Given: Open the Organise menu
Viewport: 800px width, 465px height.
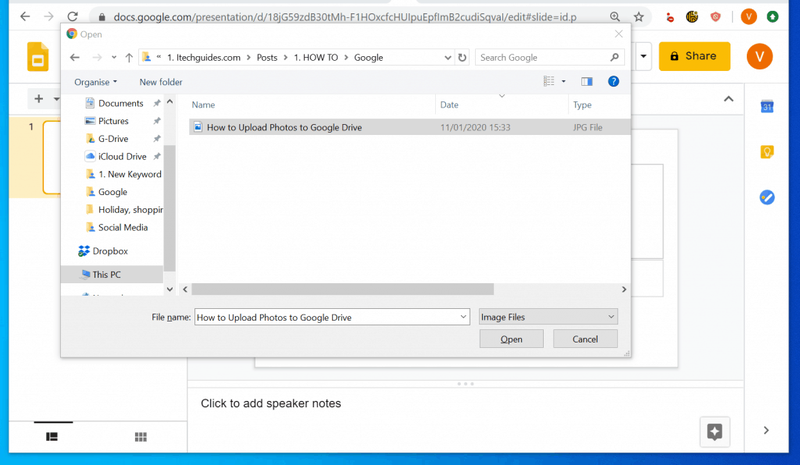Looking at the screenshot, I should point(95,82).
